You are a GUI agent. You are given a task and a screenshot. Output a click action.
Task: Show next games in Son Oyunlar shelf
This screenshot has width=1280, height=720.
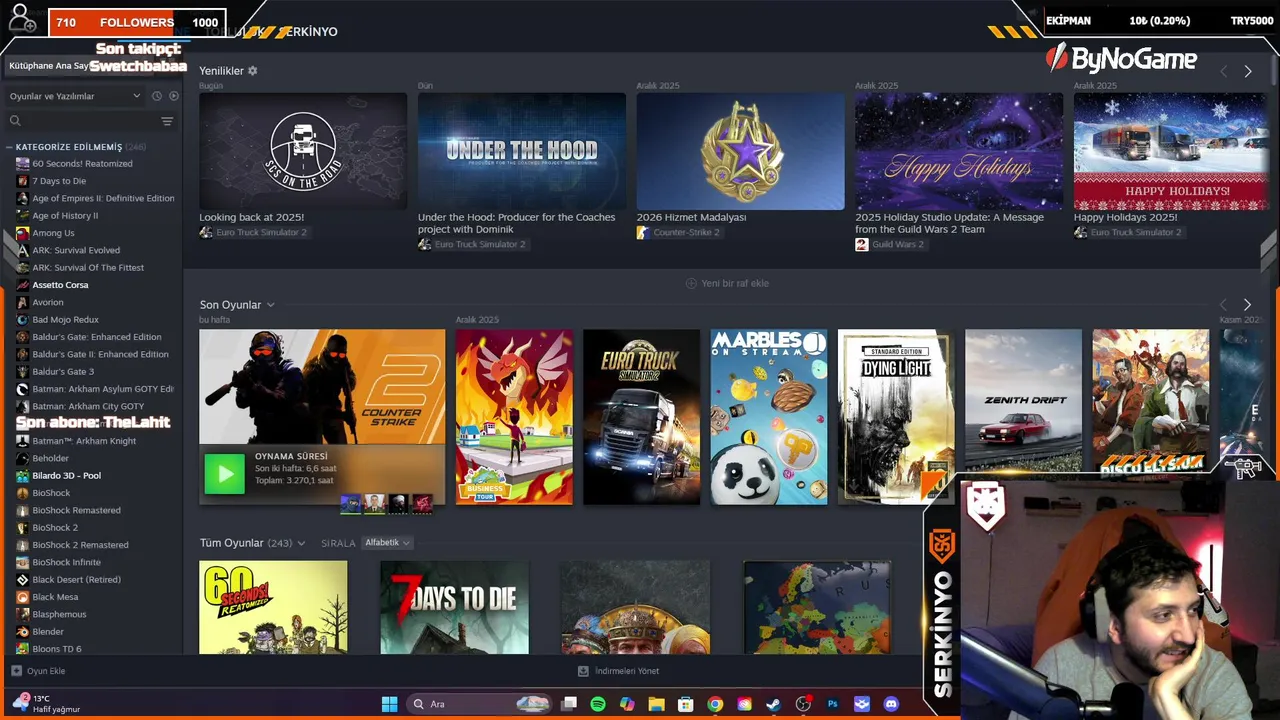tap(1247, 304)
